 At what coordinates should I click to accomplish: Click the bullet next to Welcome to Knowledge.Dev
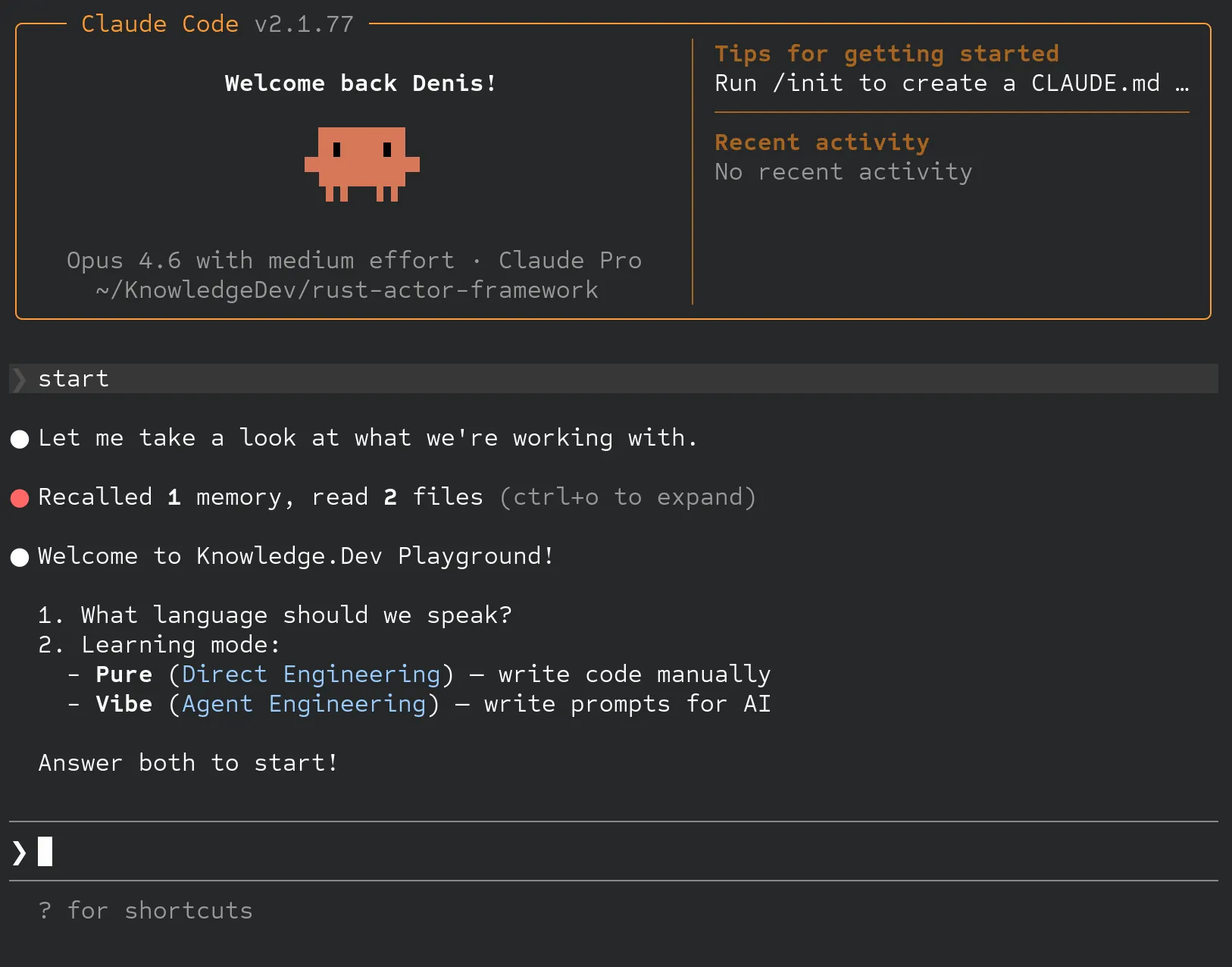click(x=20, y=557)
